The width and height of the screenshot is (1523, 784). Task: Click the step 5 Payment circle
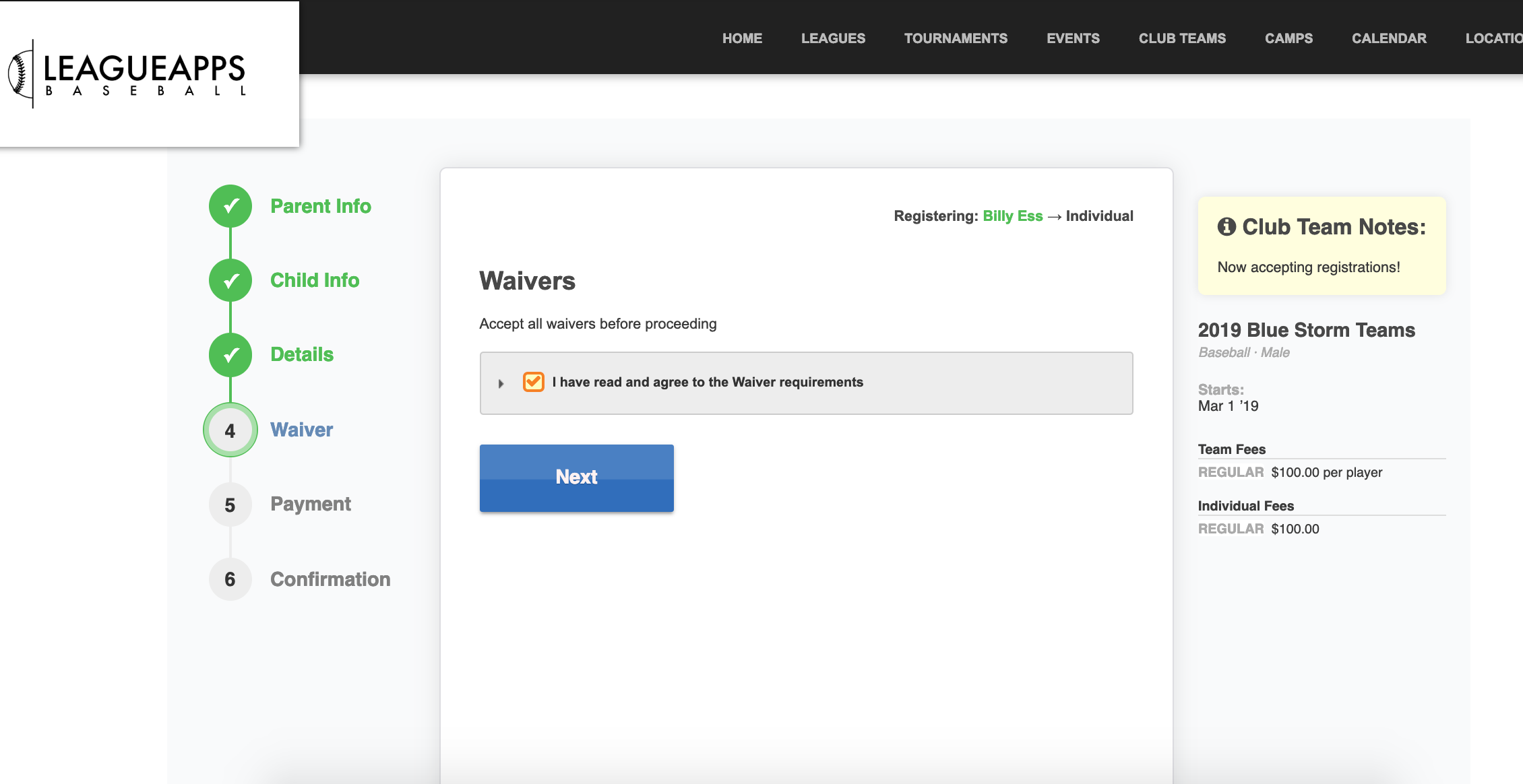[230, 504]
